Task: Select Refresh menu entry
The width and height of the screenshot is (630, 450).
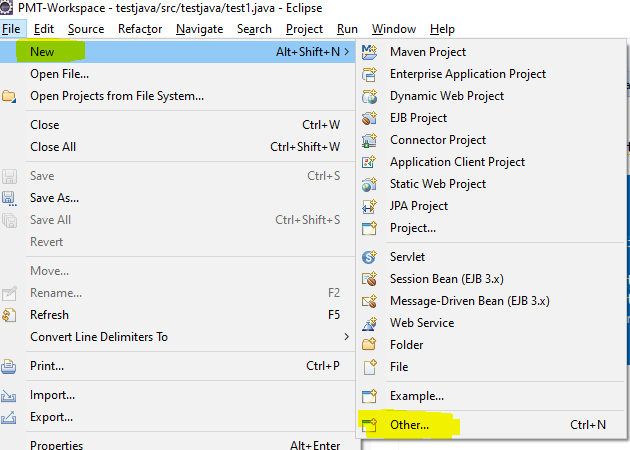Action: [178, 315]
